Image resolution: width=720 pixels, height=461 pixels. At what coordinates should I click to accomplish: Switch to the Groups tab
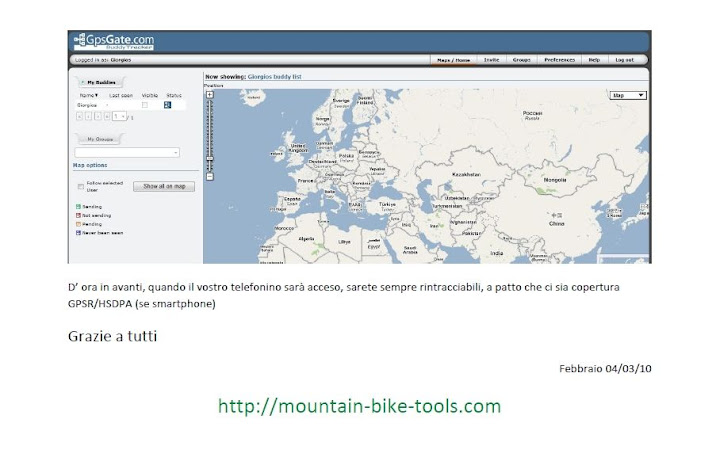pyautogui.click(x=521, y=60)
